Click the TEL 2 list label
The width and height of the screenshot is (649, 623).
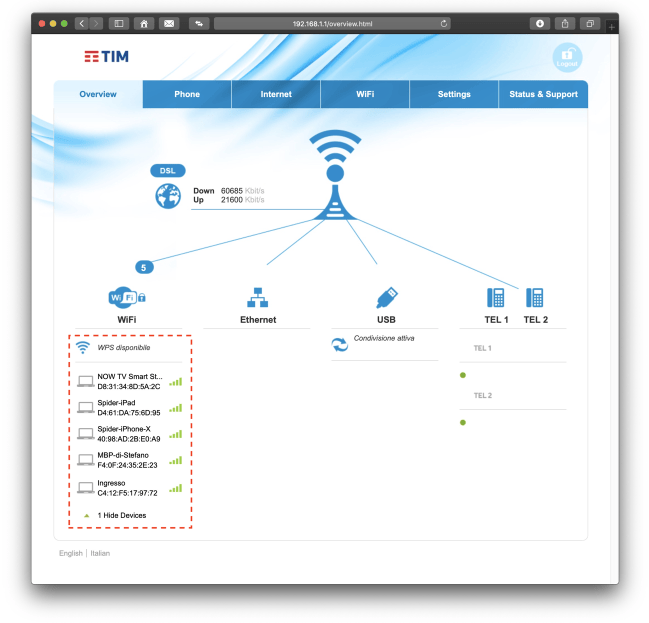click(x=483, y=395)
